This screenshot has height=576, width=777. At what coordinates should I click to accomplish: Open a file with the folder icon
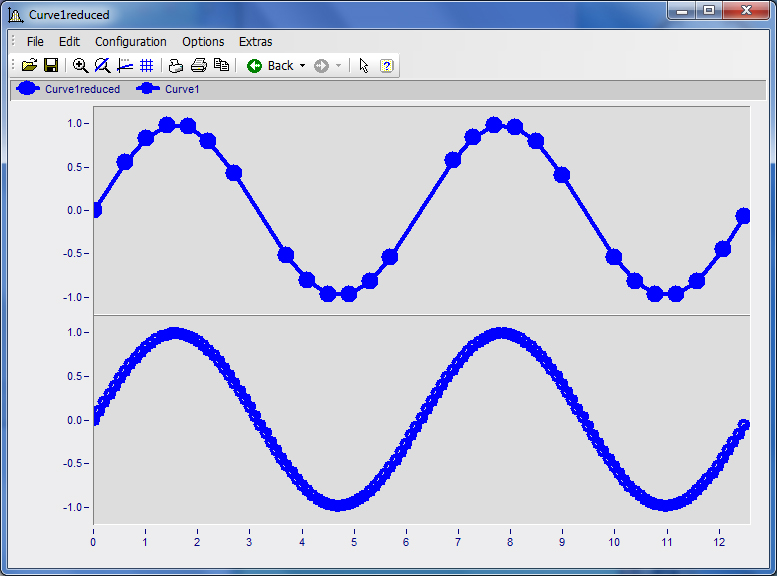click(29, 65)
